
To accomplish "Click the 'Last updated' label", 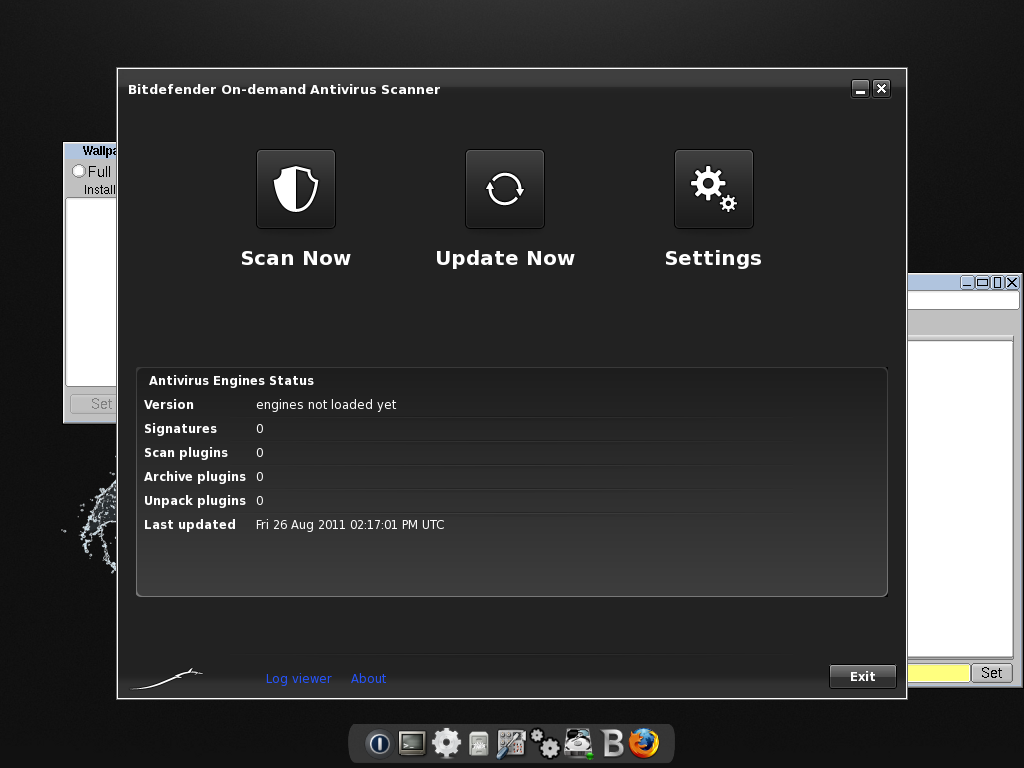I will [x=189, y=525].
